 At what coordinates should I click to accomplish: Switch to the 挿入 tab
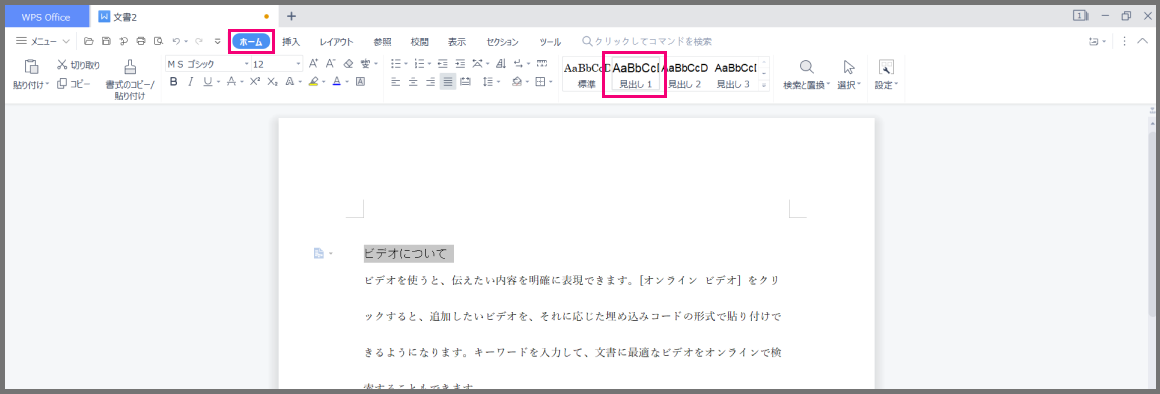point(291,42)
